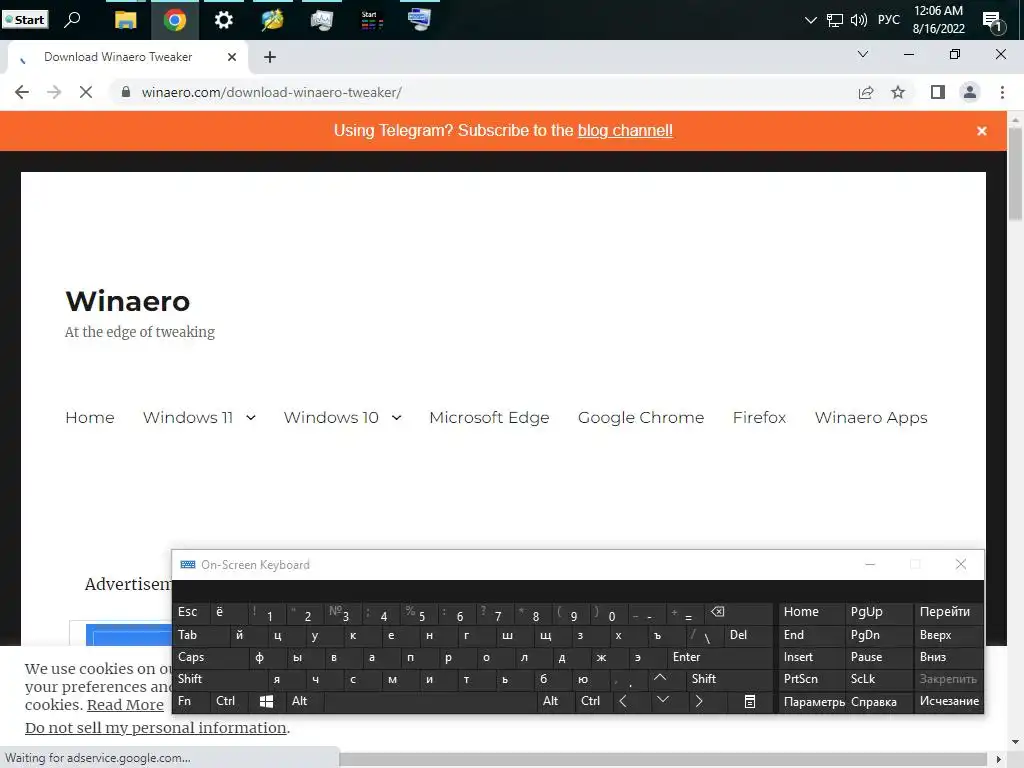Open File Explorer from the taskbar

[x=125, y=20]
